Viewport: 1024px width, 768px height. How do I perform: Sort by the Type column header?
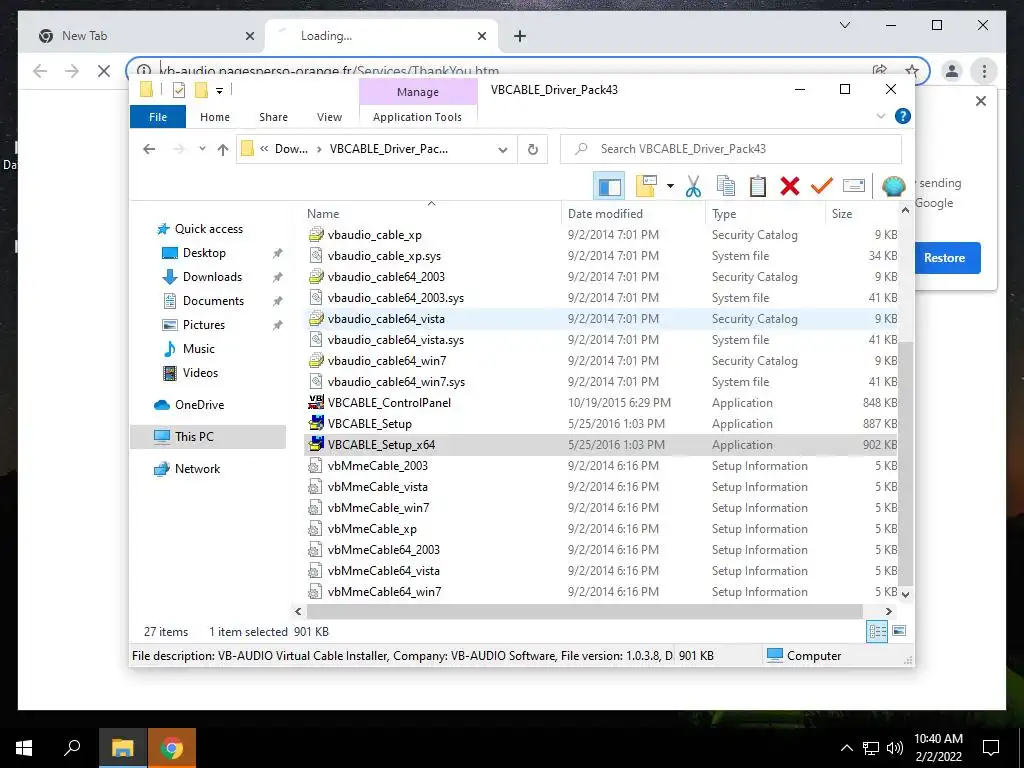[x=765, y=214]
